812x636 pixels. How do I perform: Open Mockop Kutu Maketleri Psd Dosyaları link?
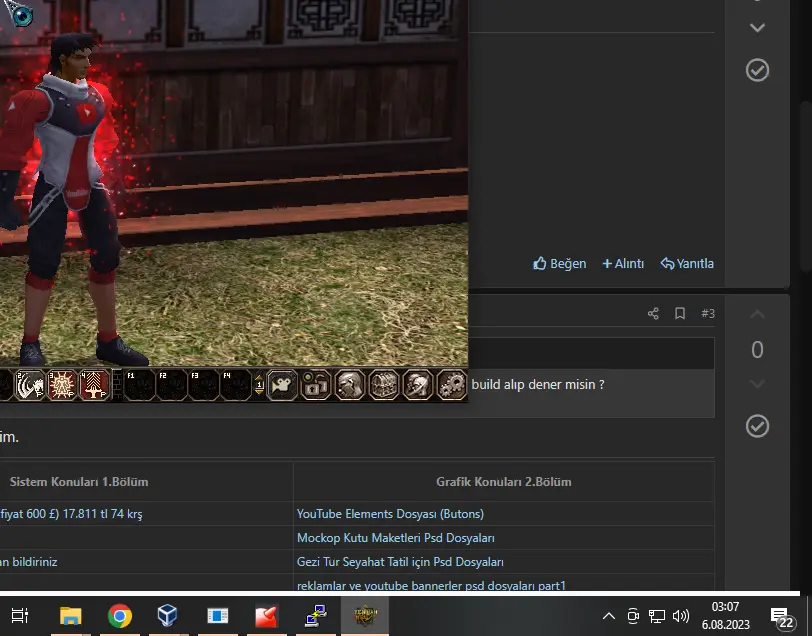396,538
